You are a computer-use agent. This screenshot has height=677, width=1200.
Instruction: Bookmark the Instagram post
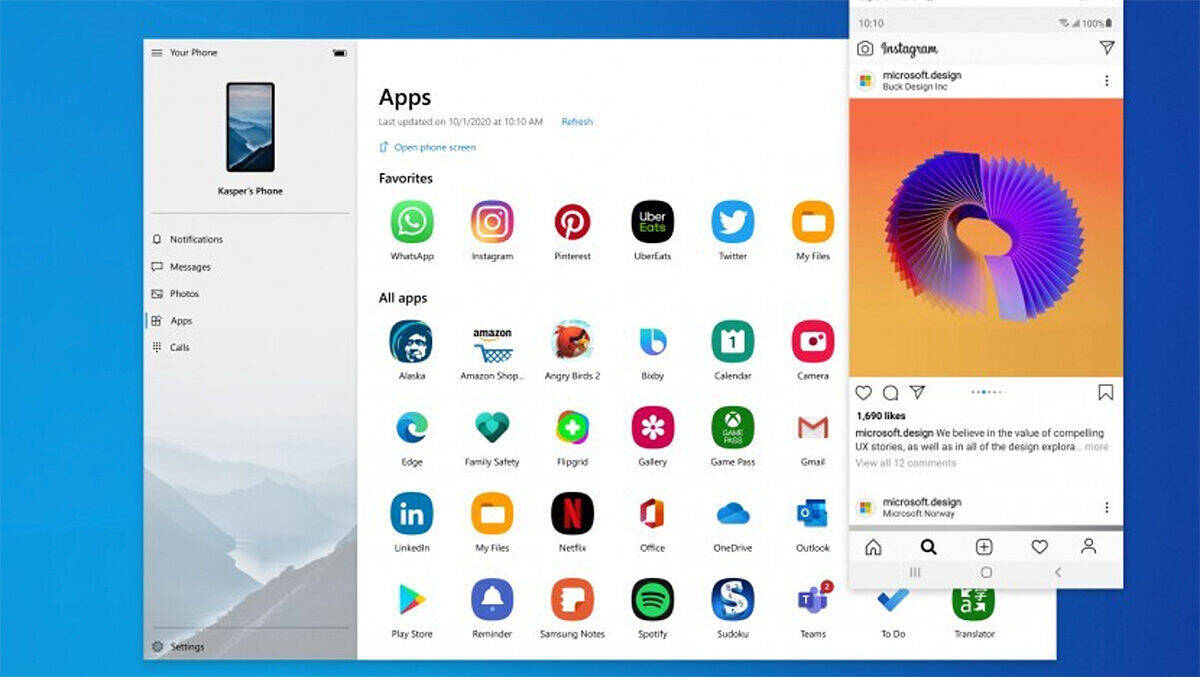pos(1106,393)
